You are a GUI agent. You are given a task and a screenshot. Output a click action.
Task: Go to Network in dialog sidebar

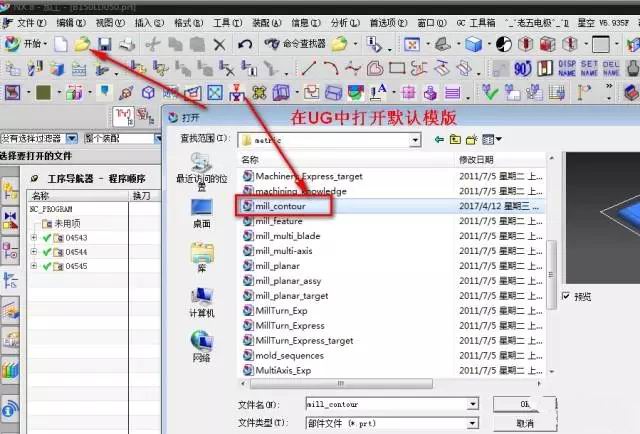(202, 346)
